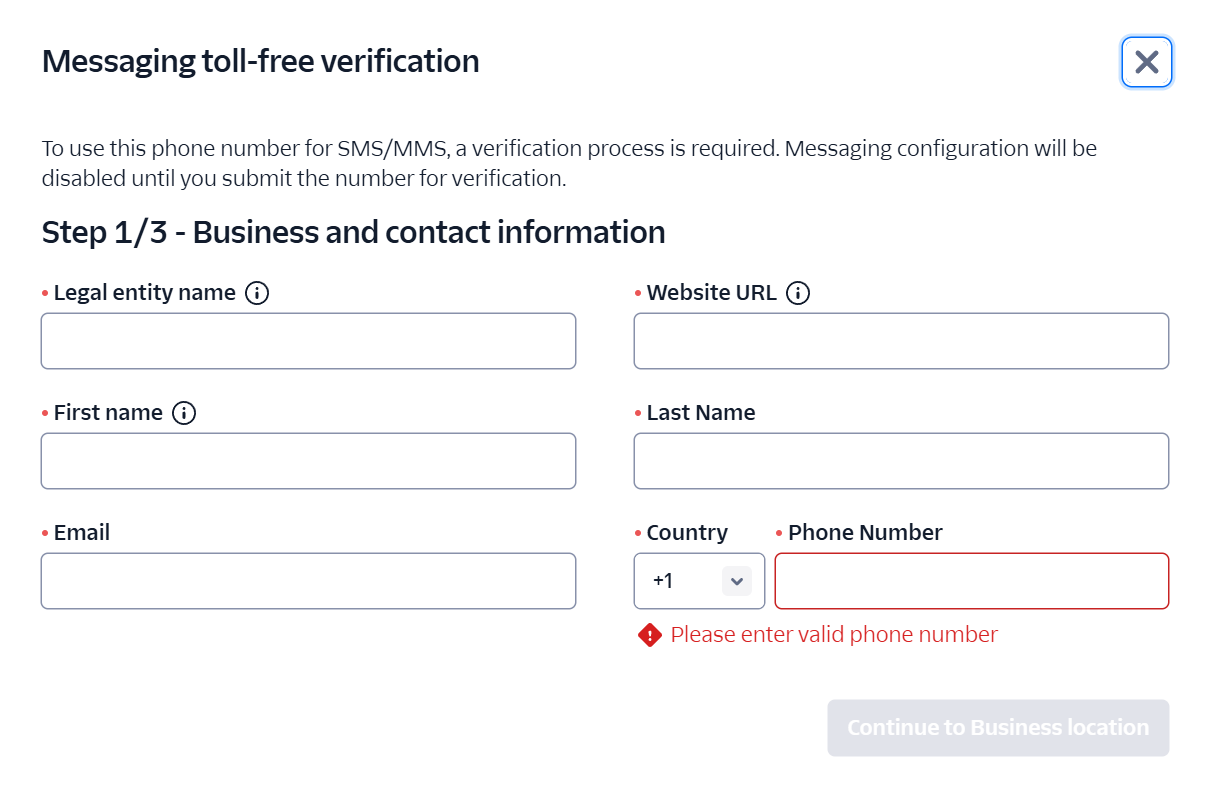Click inside the Last Name field
Image resolution: width=1205 pixels, height=791 pixels.
tap(901, 460)
